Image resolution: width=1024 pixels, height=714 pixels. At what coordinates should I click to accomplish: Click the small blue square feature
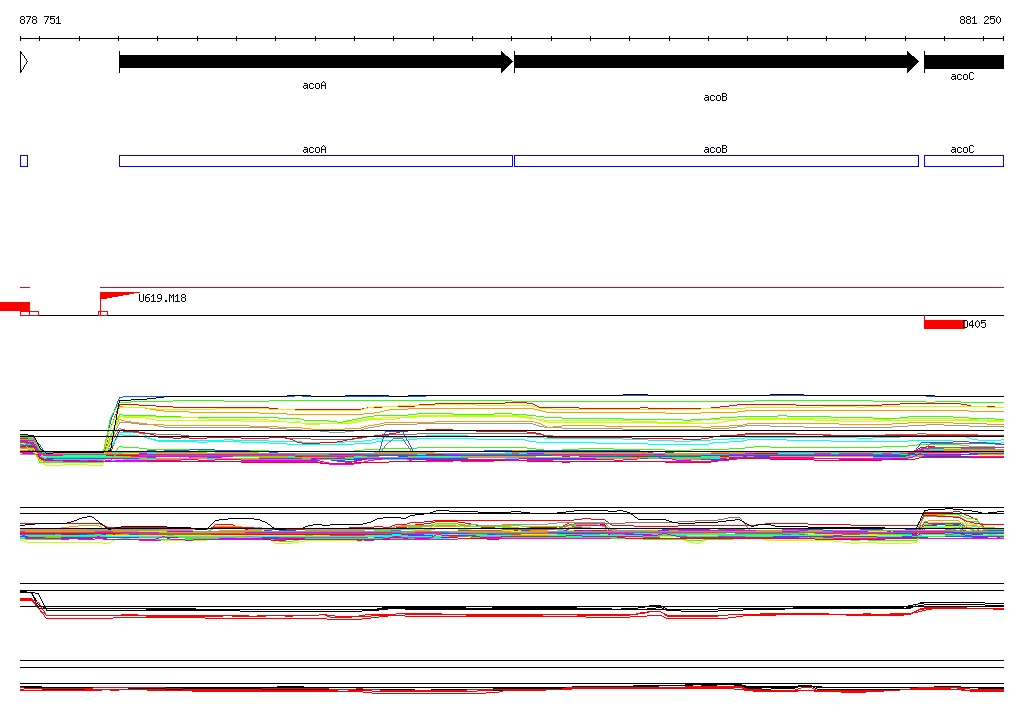tap(24, 161)
